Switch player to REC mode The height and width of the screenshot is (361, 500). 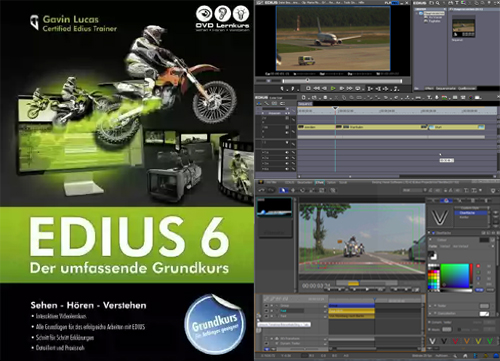coord(396,3)
